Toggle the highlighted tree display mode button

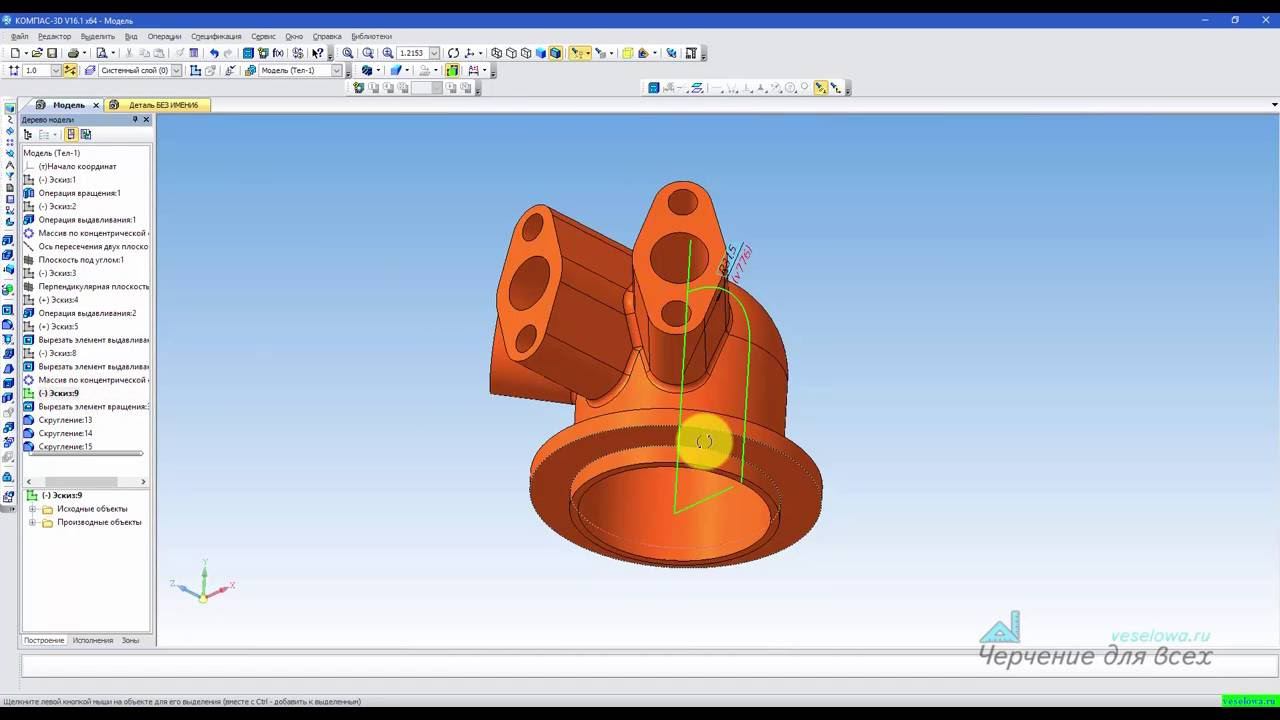tap(71, 134)
